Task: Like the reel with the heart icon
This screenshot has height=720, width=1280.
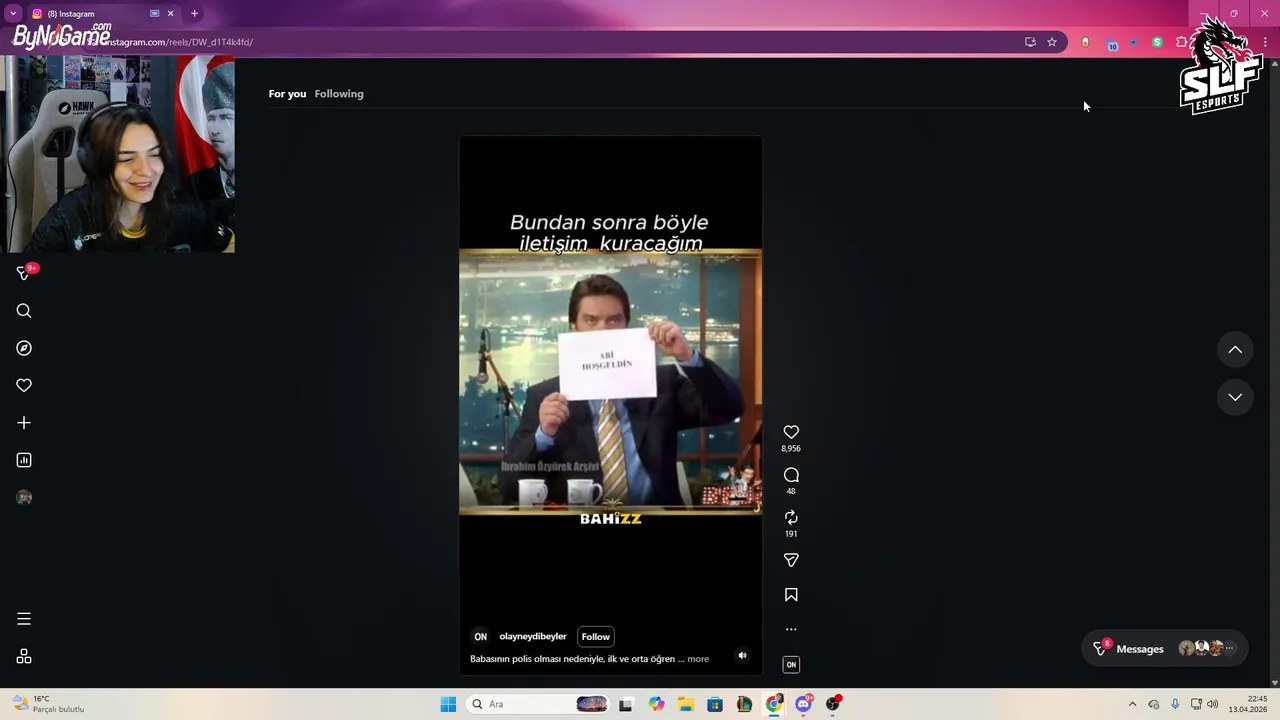Action: 791,432
